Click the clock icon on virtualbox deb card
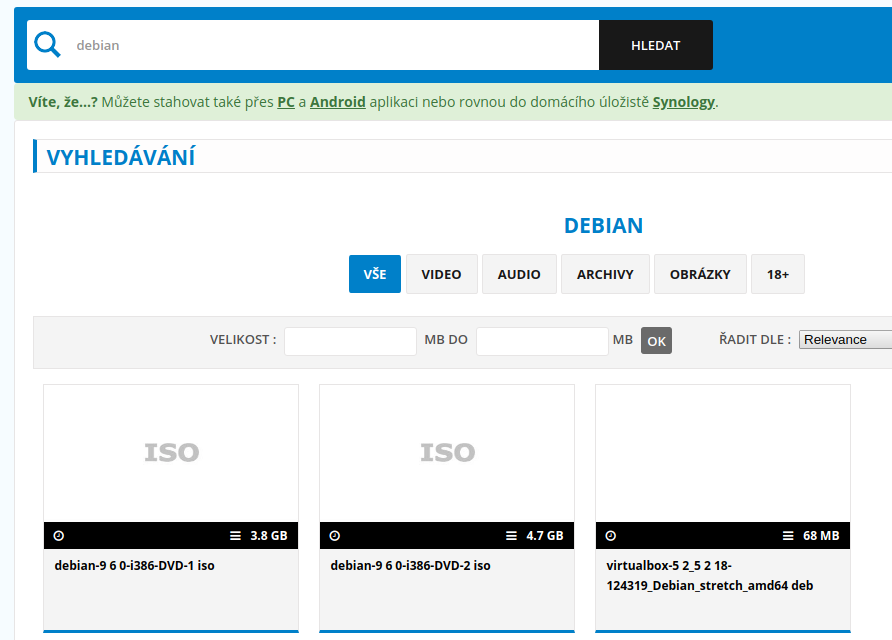The width and height of the screenshot is (892, 640). coord(610,536)
